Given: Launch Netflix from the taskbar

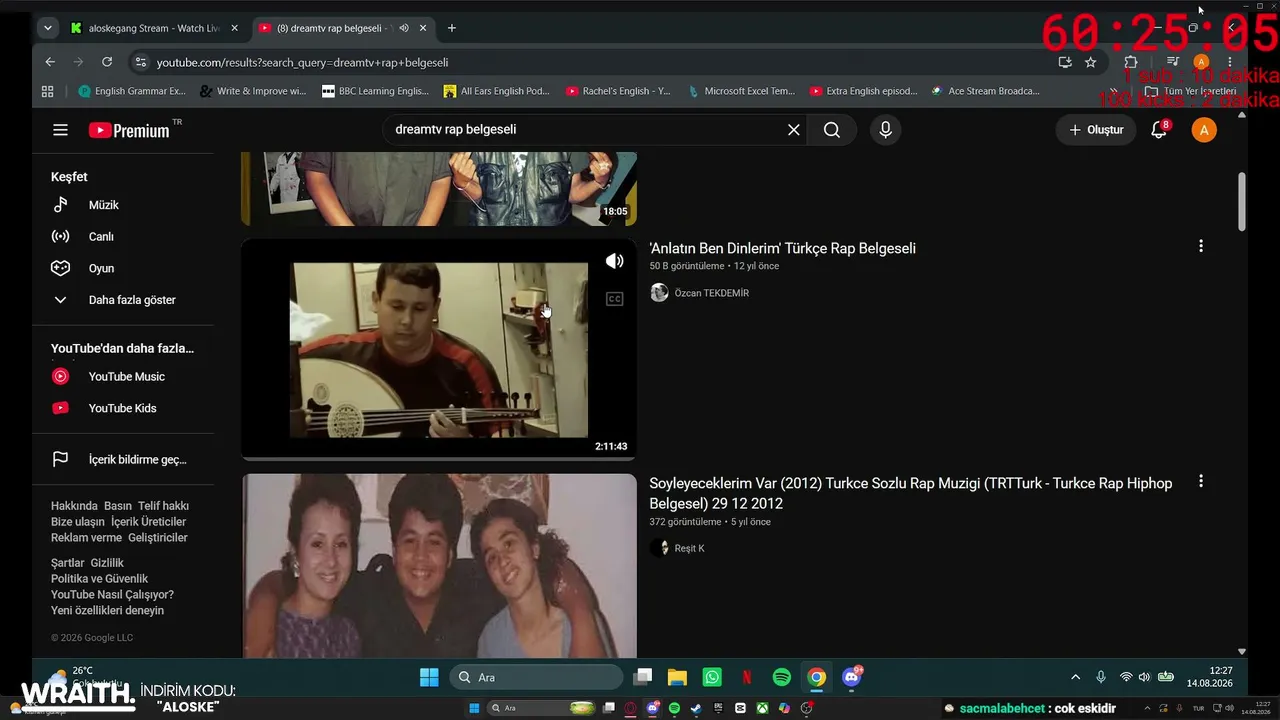Looking at the screenshot, I should pyautogui.click(x=747, y=677).
